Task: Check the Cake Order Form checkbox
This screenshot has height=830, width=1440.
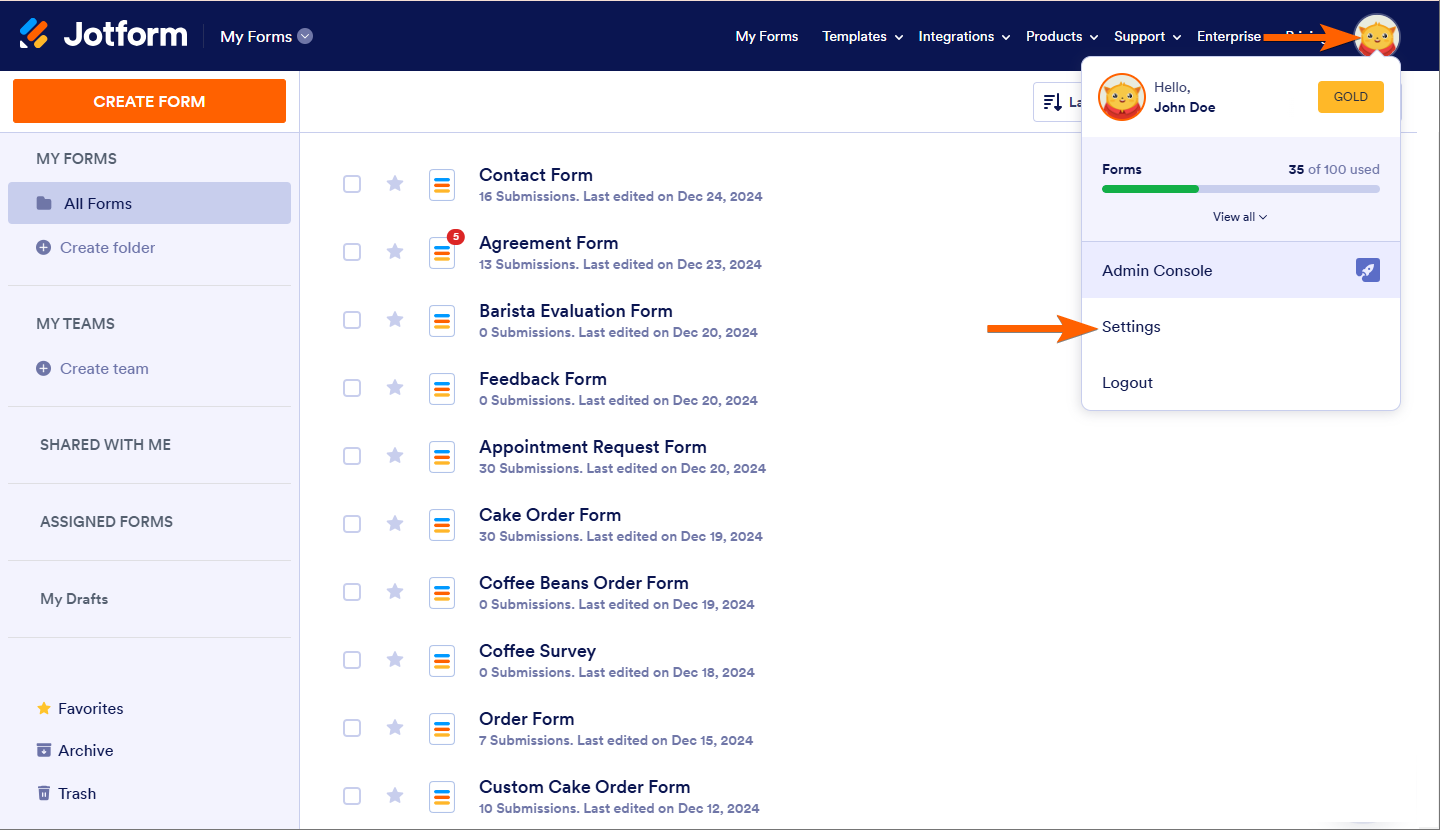Action: [x=352, y=524]
